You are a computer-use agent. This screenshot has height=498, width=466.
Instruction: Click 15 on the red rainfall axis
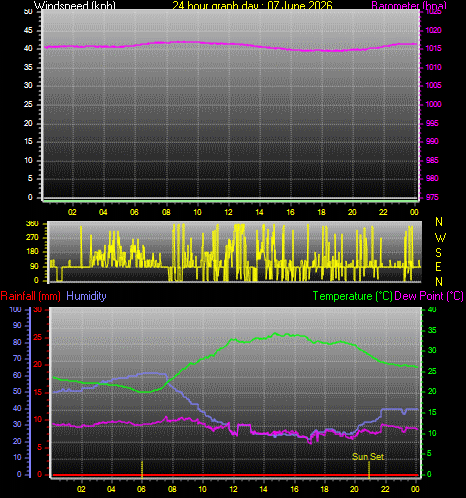(x=38, y=392)
